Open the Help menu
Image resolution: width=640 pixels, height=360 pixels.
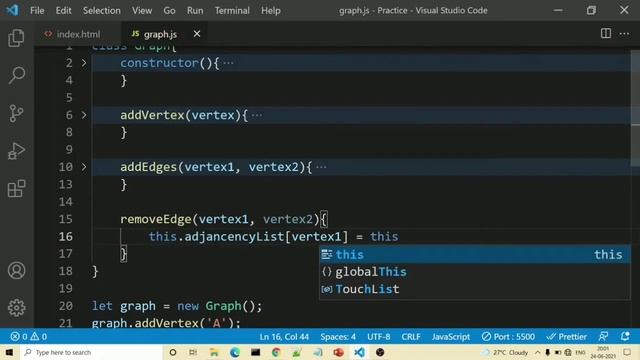pyautogui.click(x=271, y=10)
